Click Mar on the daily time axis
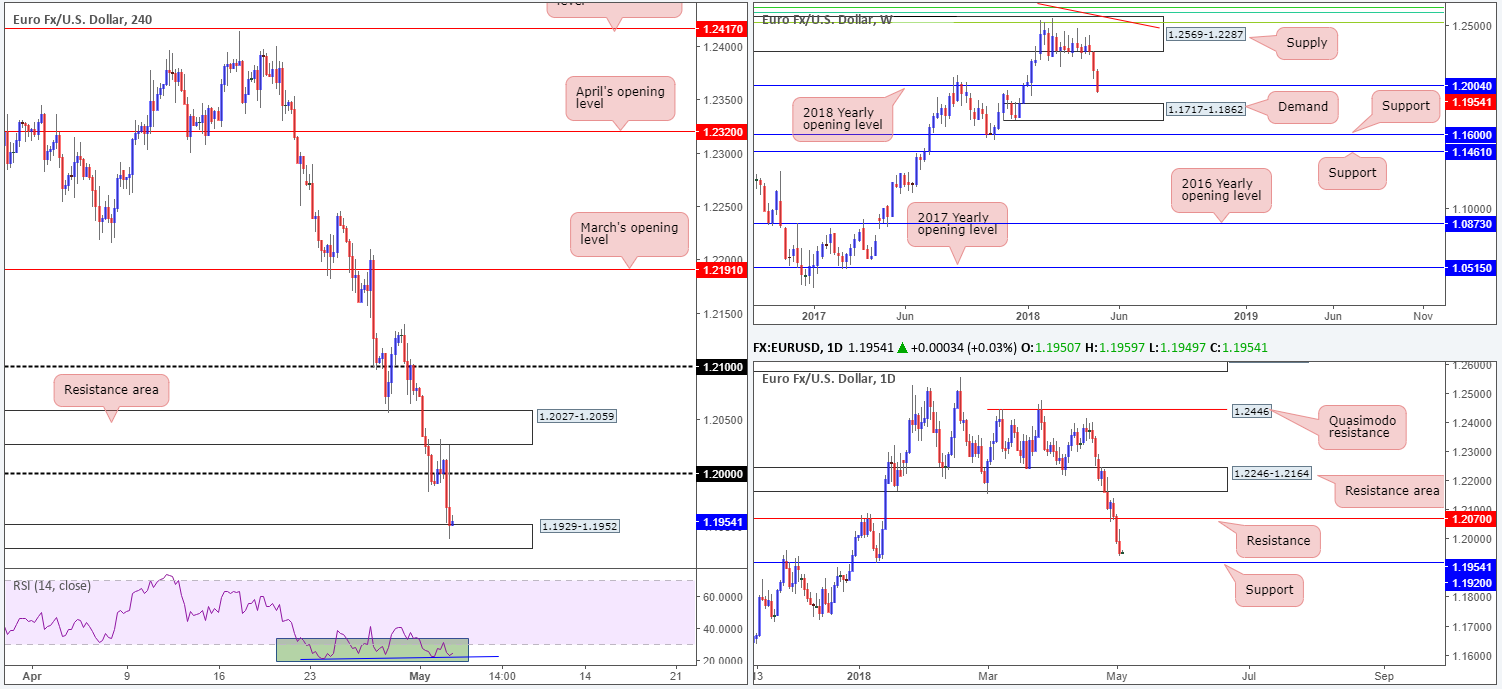Image resolution: width=1502 pixels, height=689 pixels. click(x=987, y=677)
